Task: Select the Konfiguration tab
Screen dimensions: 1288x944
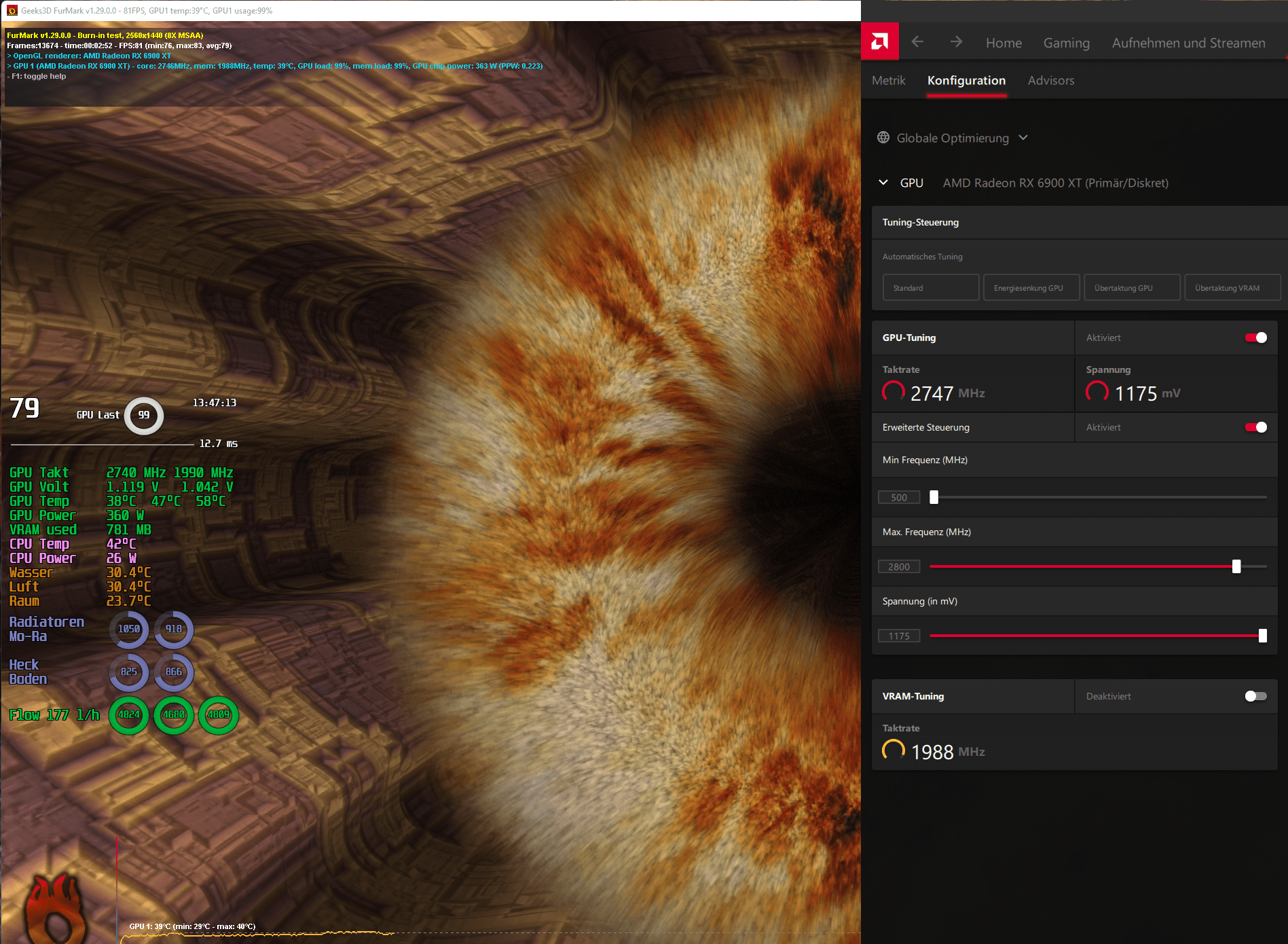Action: pyautogui.click(x=966, y=80)
